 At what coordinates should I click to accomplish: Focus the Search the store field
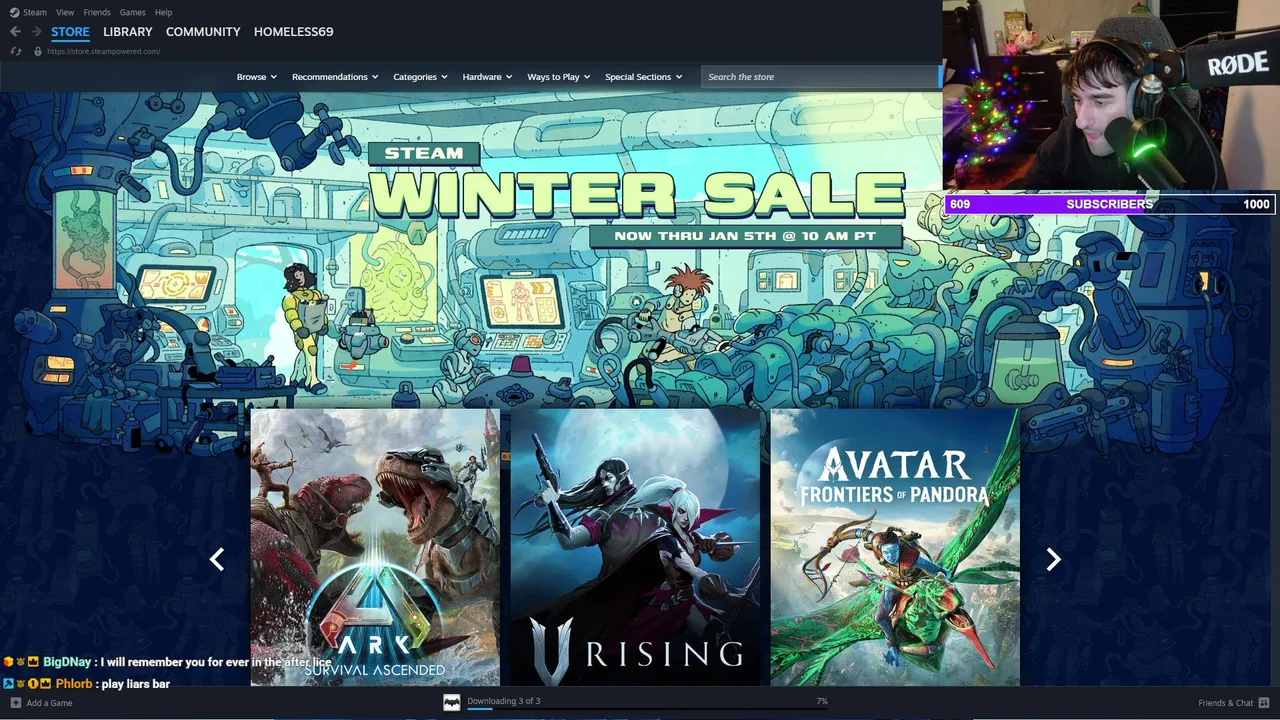820,77
